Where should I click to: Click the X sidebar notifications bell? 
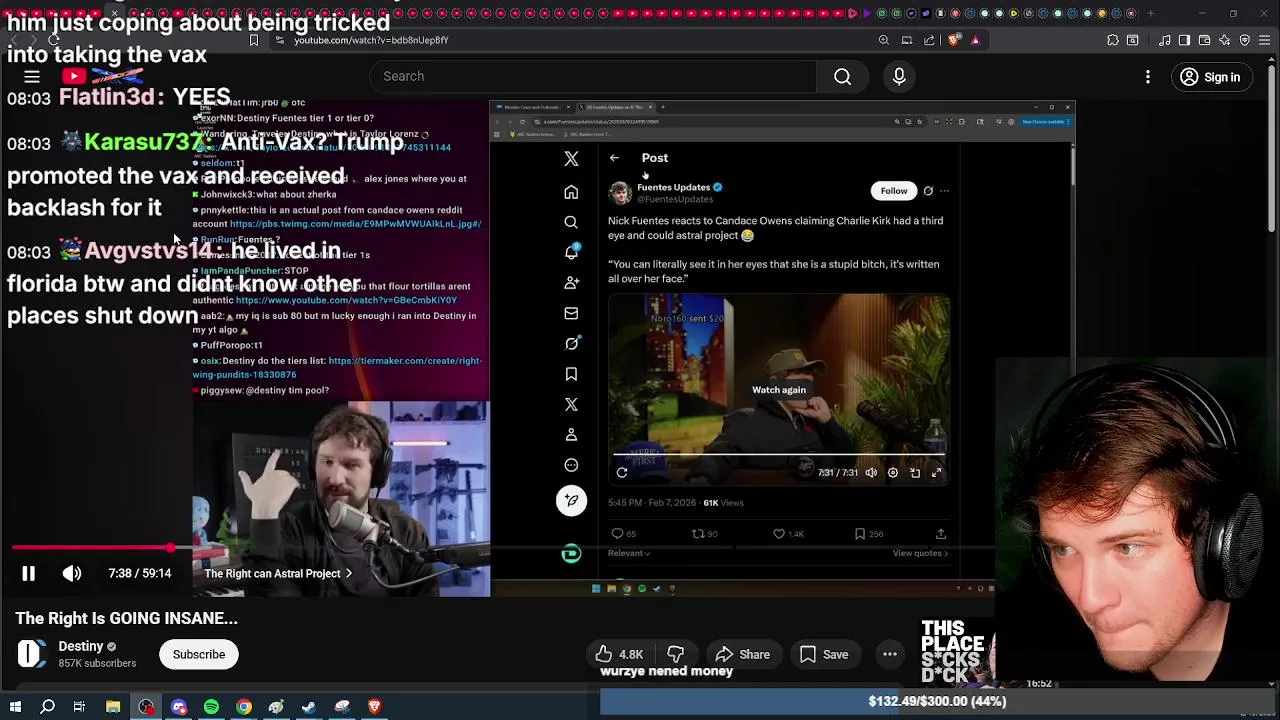point(571,253)
